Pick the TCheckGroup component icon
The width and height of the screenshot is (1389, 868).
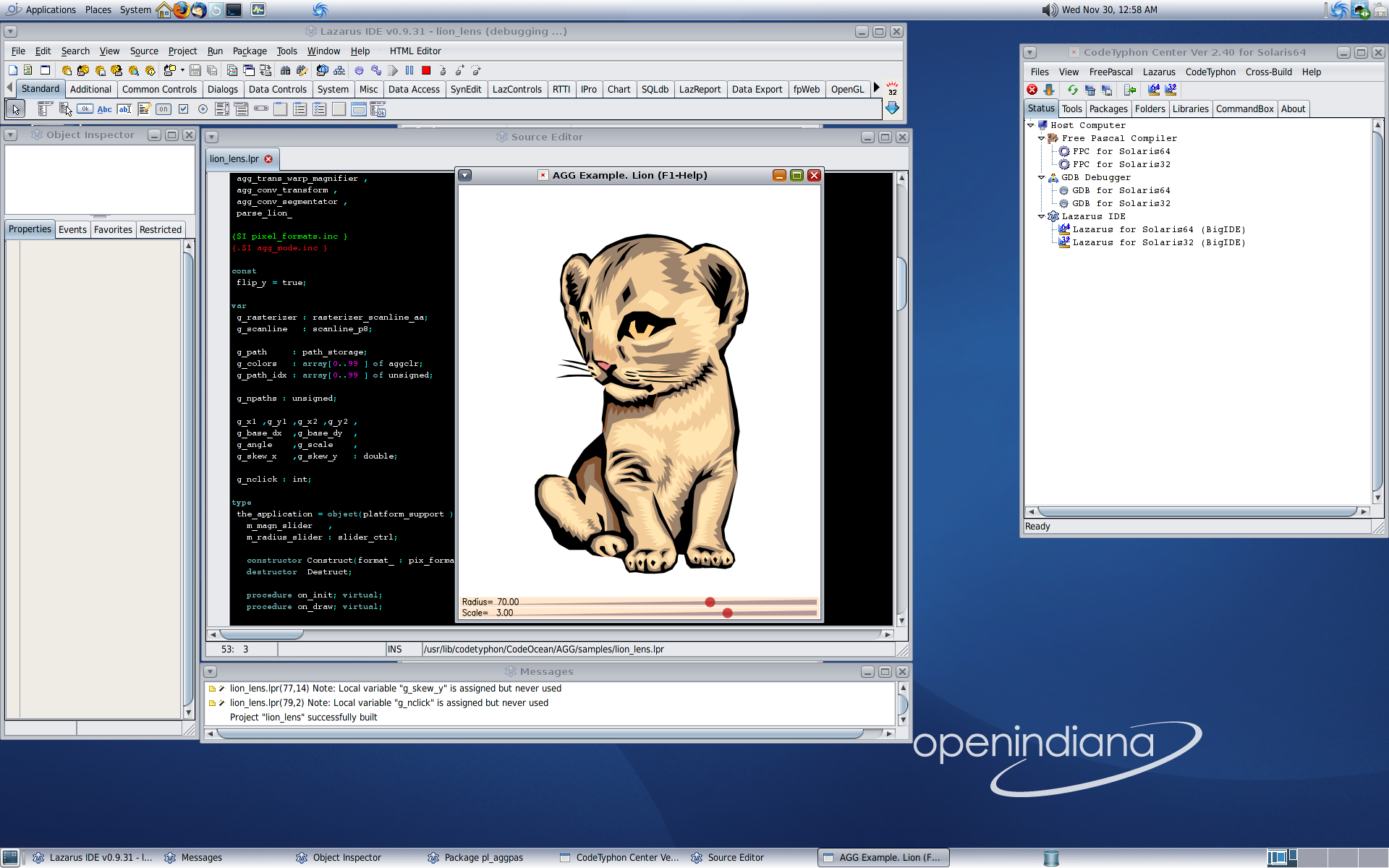pyautogui.click(x=320, y=109)
